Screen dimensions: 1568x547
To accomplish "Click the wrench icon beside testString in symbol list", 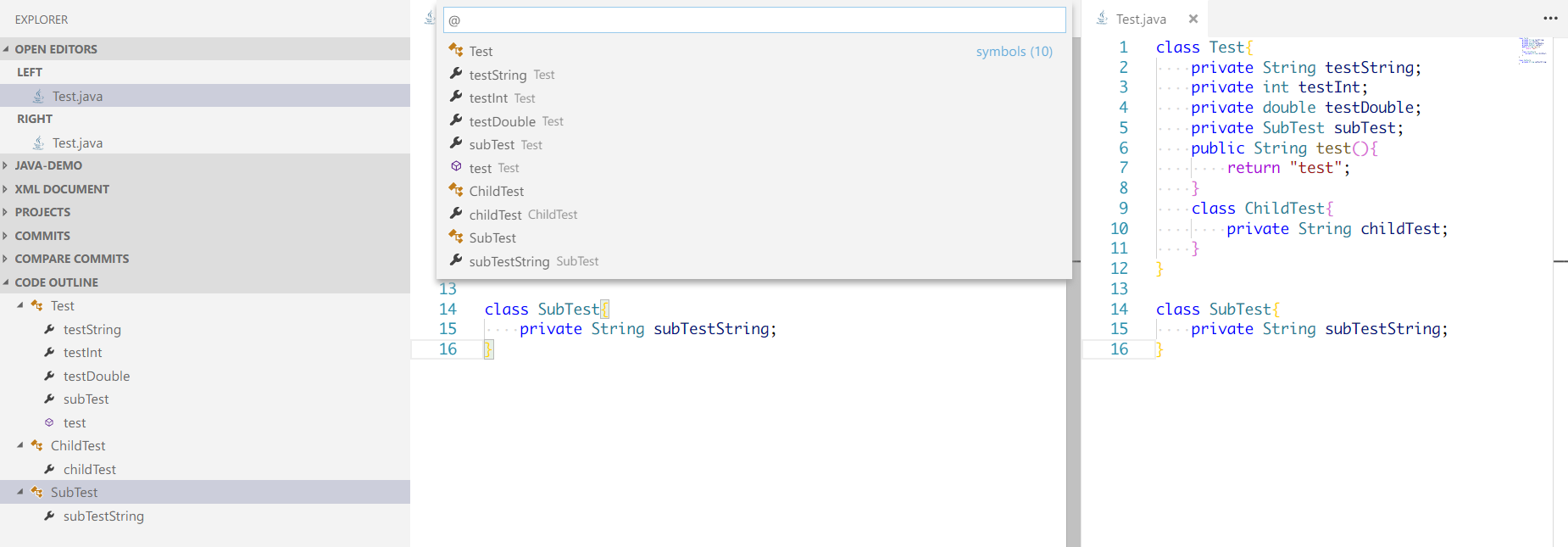I will (456, 74).
